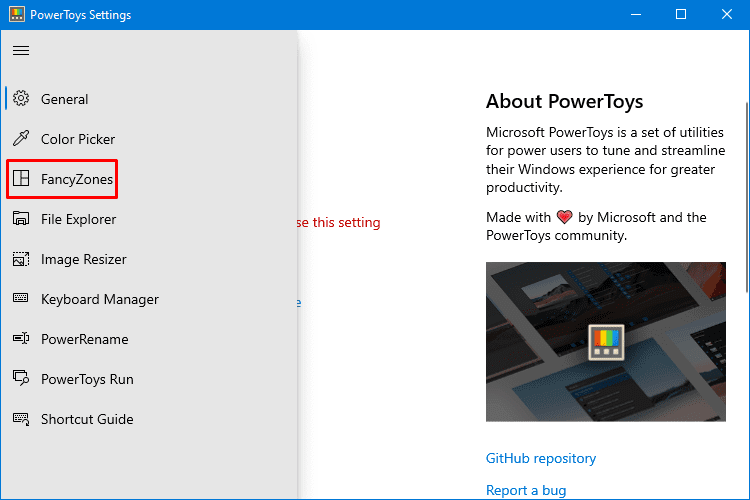Click the PowerToys promotional image
Viewport: 750px width, 500px height.
[606, 342]
